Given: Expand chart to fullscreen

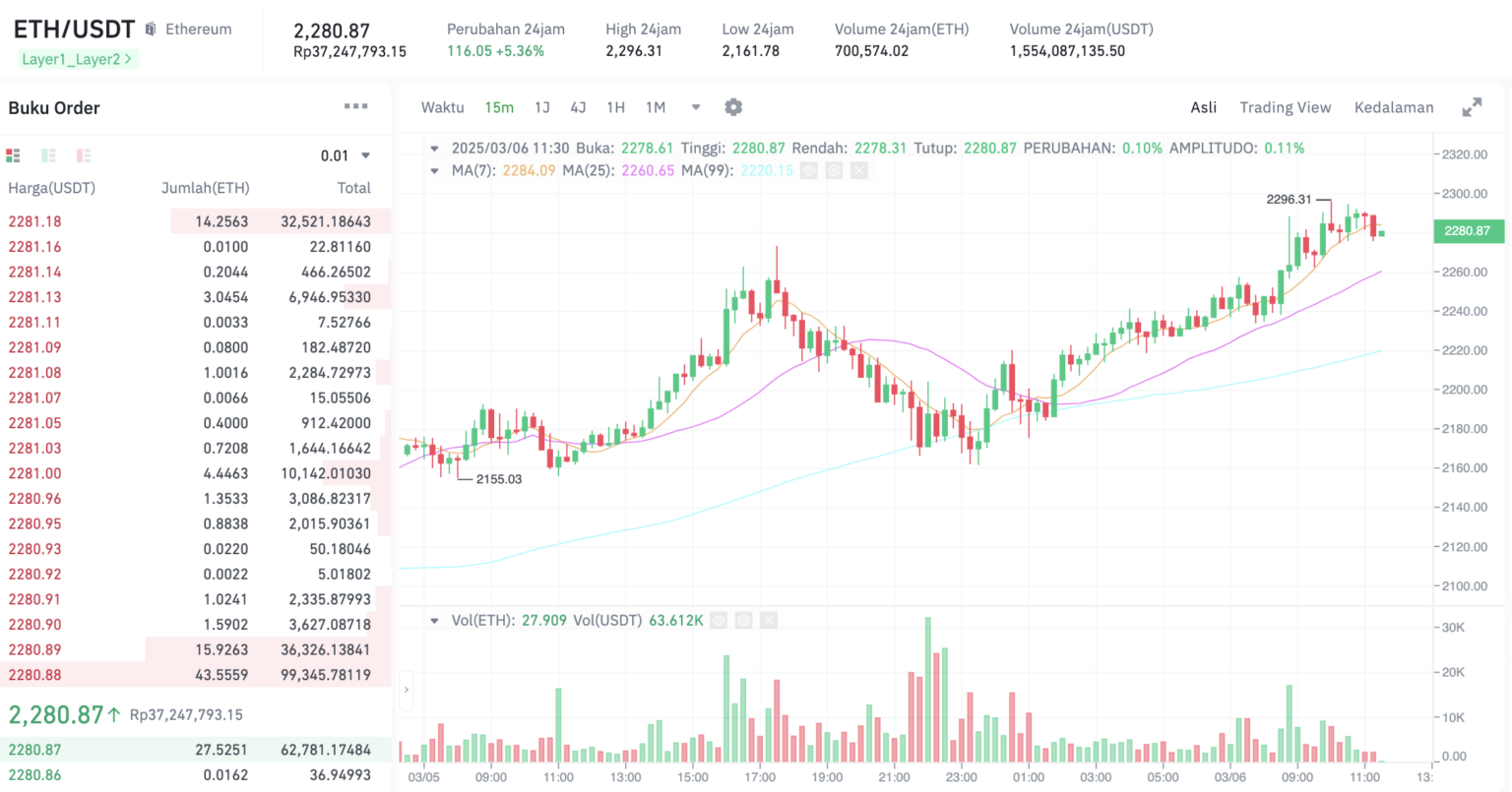Looking at the screenshot, I should (x=1472, y=107).
